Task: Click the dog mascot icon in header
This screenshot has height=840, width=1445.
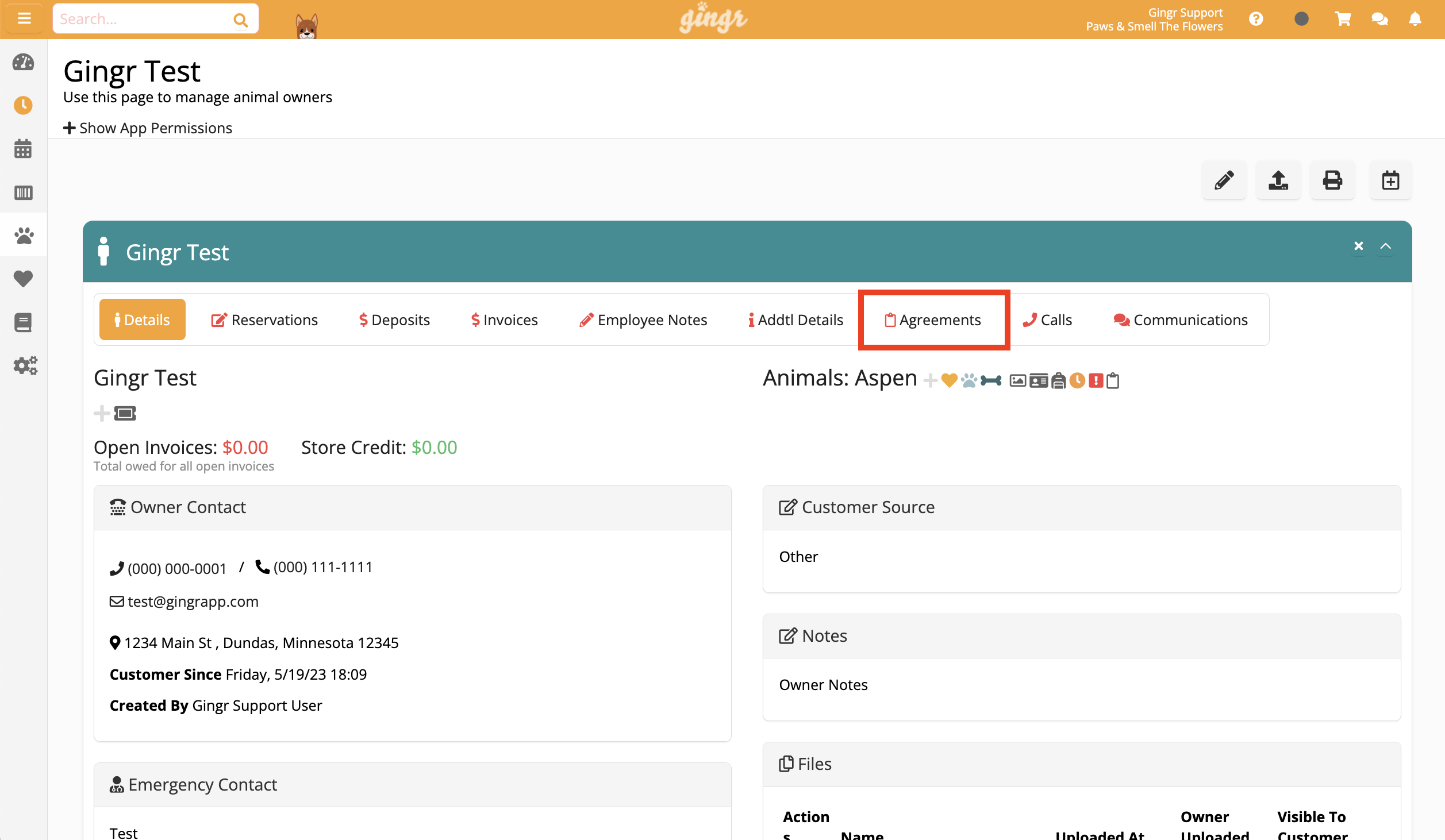Action: [x=306, y=26]
